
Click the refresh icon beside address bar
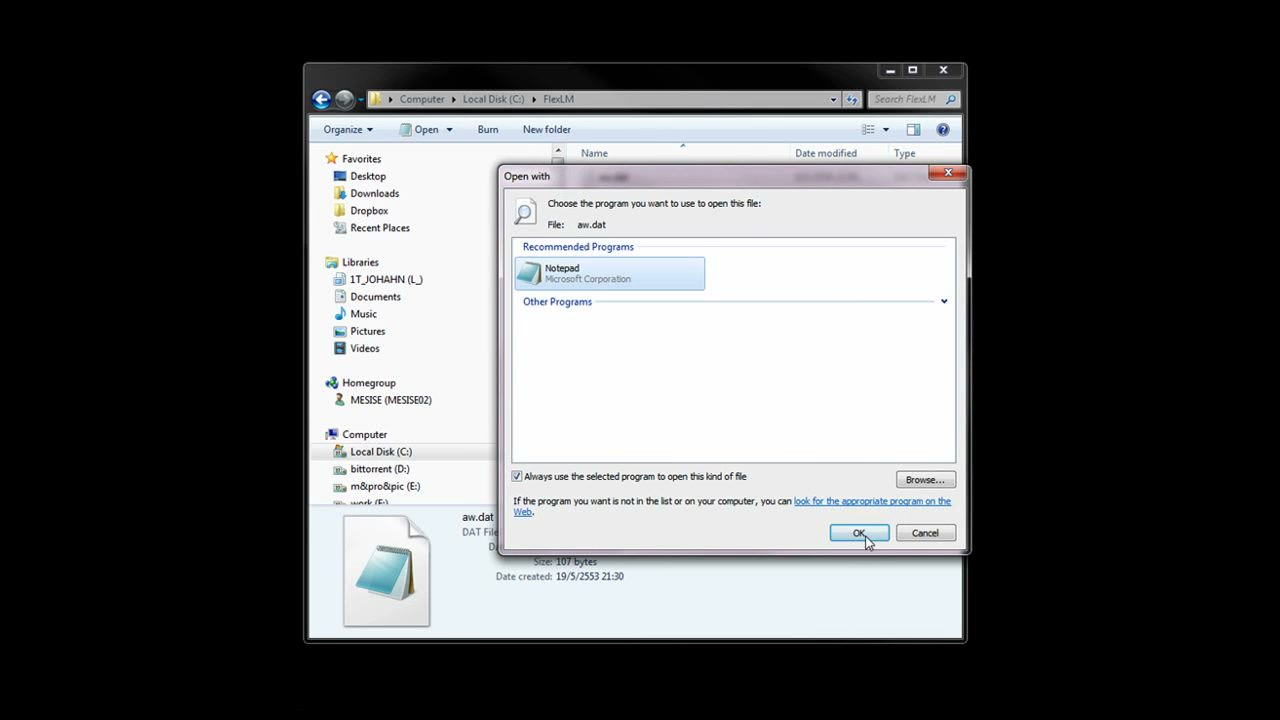852,99
